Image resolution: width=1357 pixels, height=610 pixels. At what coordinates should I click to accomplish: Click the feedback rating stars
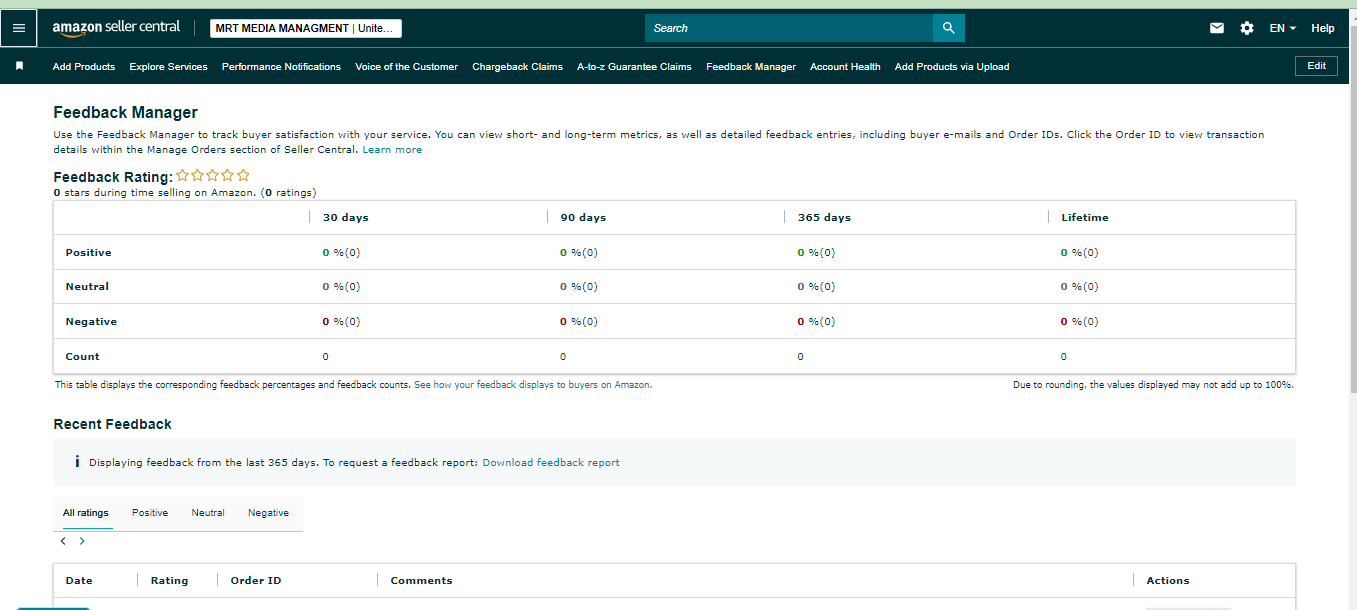[213, 175]
